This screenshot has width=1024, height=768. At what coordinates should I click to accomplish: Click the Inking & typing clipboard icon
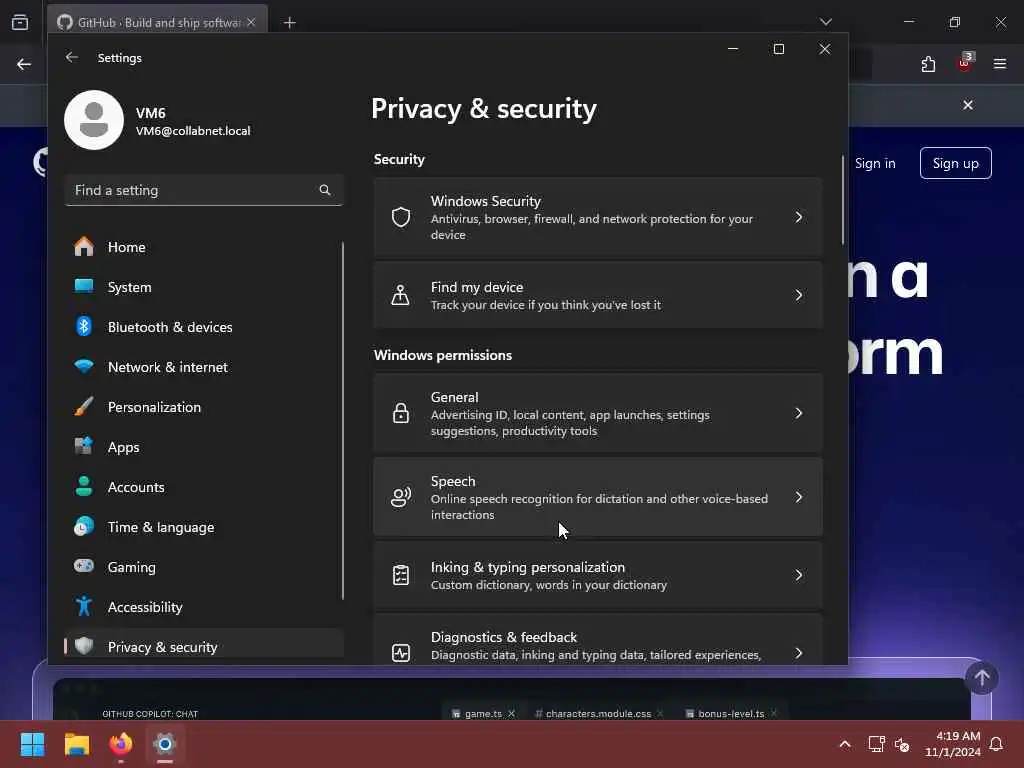[401, 575]
